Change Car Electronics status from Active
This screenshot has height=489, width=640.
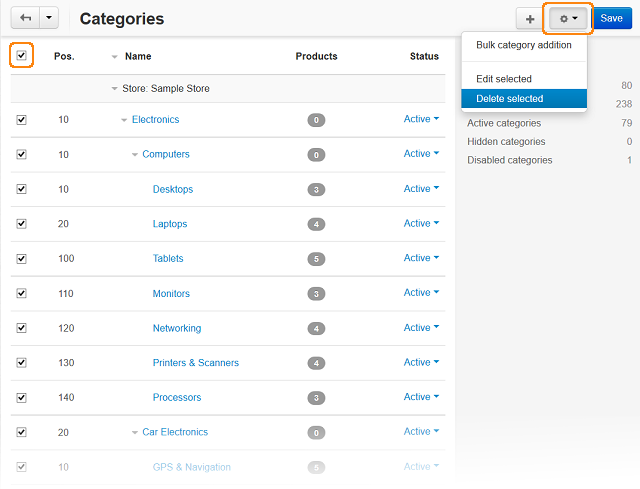pyautogui.click(x=421, y=431)
